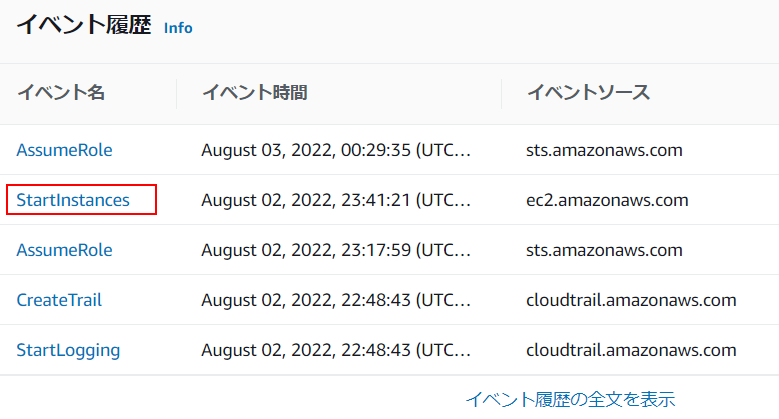Click the event time in the StartLogging row
The image size is (779, 419).
tap(336, 350)
